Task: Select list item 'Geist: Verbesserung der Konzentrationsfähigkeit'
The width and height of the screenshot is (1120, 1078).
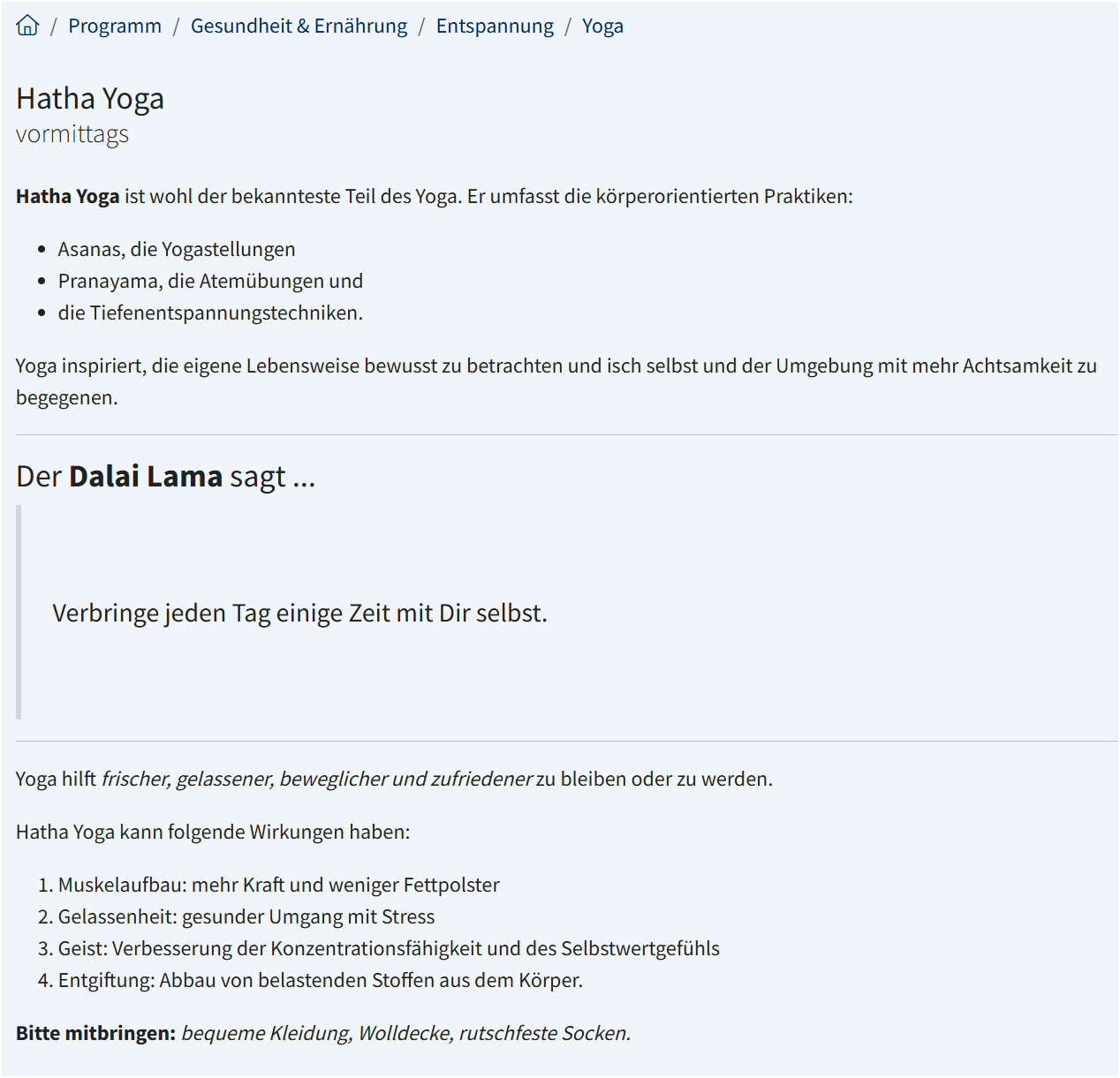Action: pyautogui.click(x=389, y=948)
